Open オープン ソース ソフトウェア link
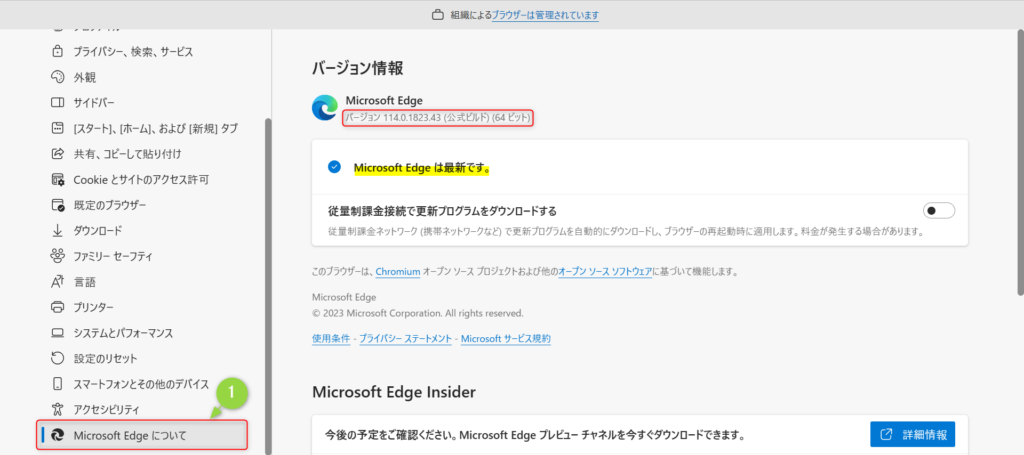The height and width of the screenshot is (455, 1024). point(605,272)
